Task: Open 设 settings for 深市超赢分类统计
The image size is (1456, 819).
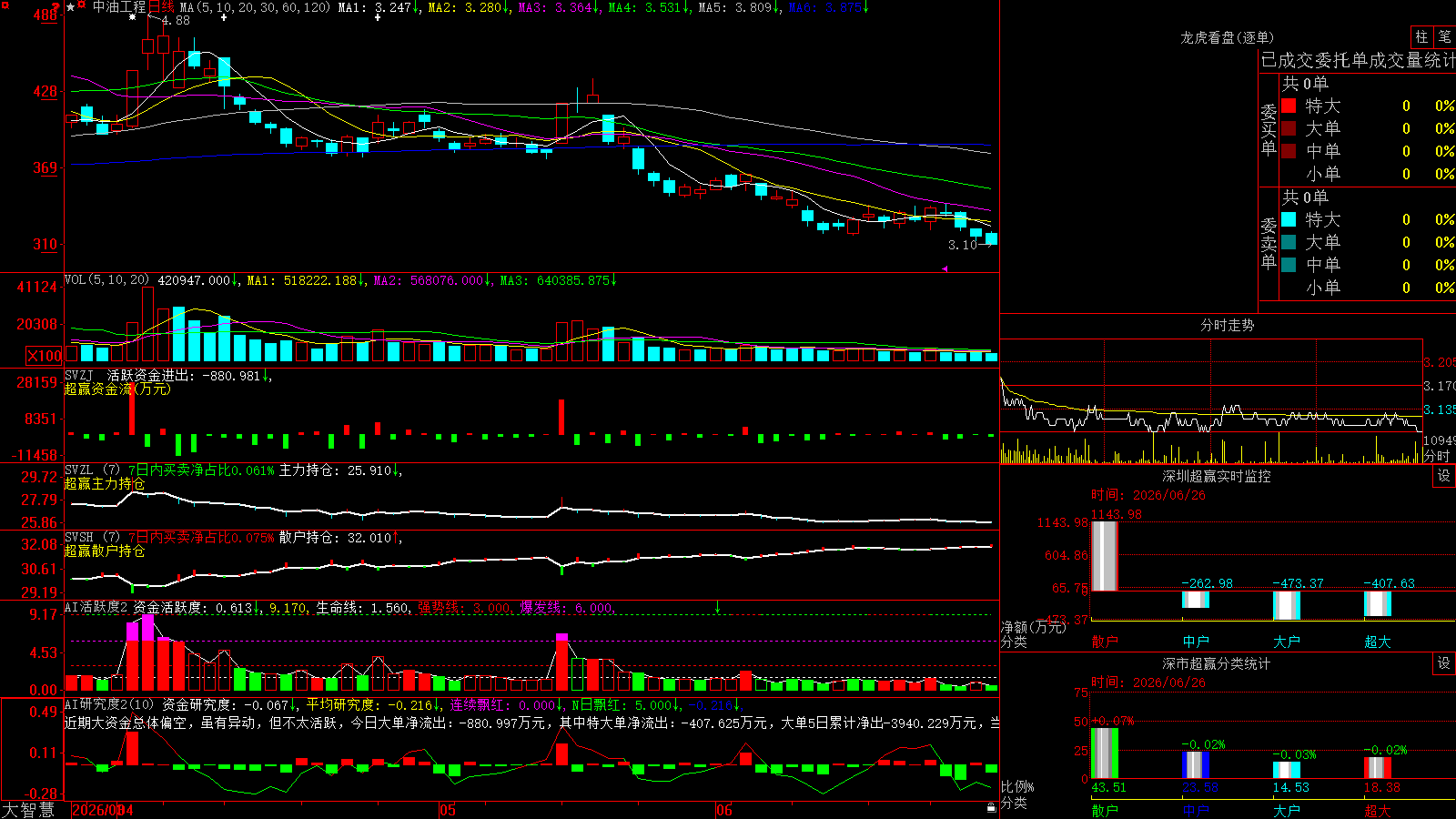Action: tap(1444, 663)
